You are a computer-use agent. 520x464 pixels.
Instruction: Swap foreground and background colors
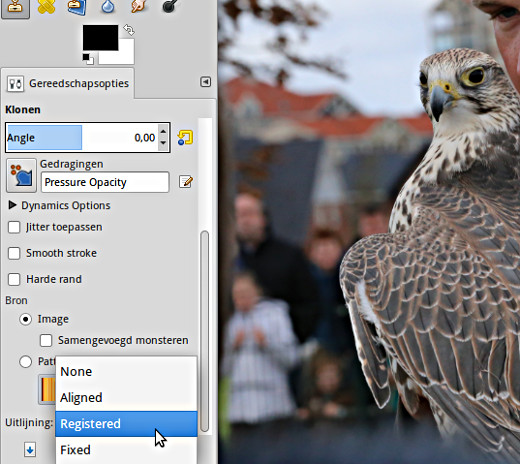tap(129, 30)
